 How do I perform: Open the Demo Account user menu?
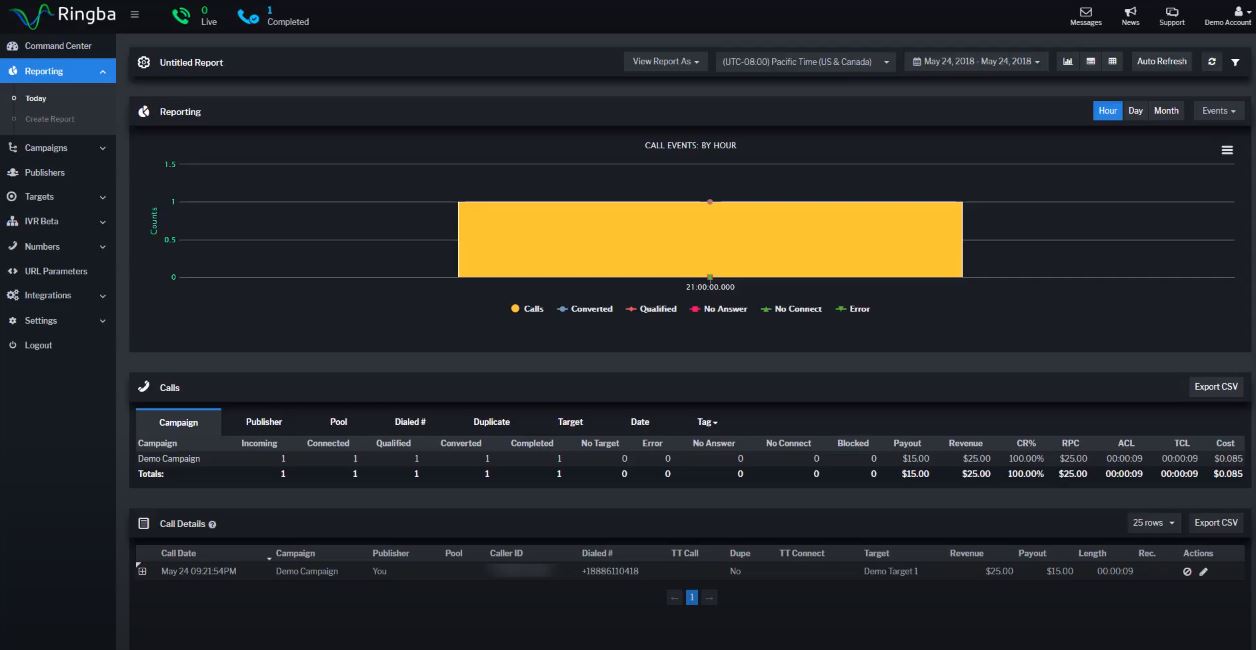click(1228, 15)
